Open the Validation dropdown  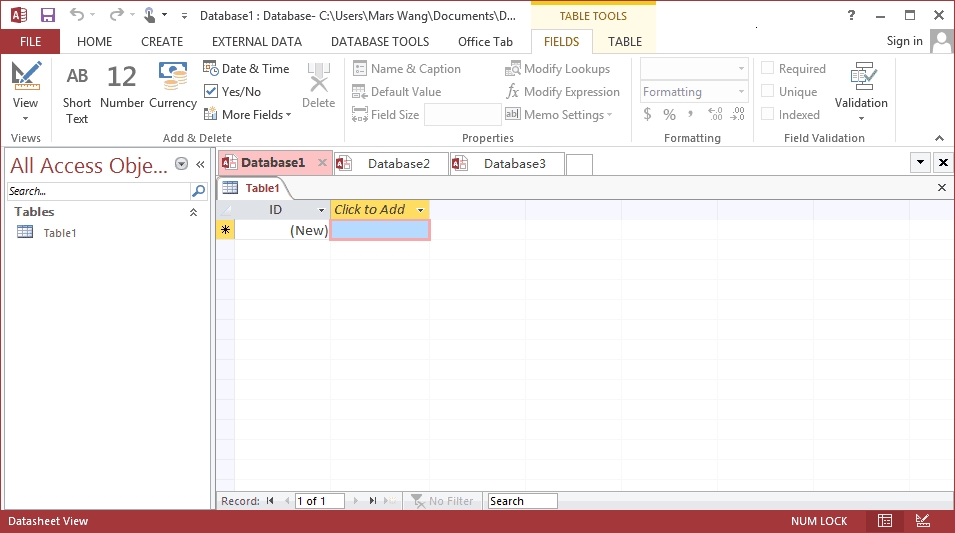point(861,91)
